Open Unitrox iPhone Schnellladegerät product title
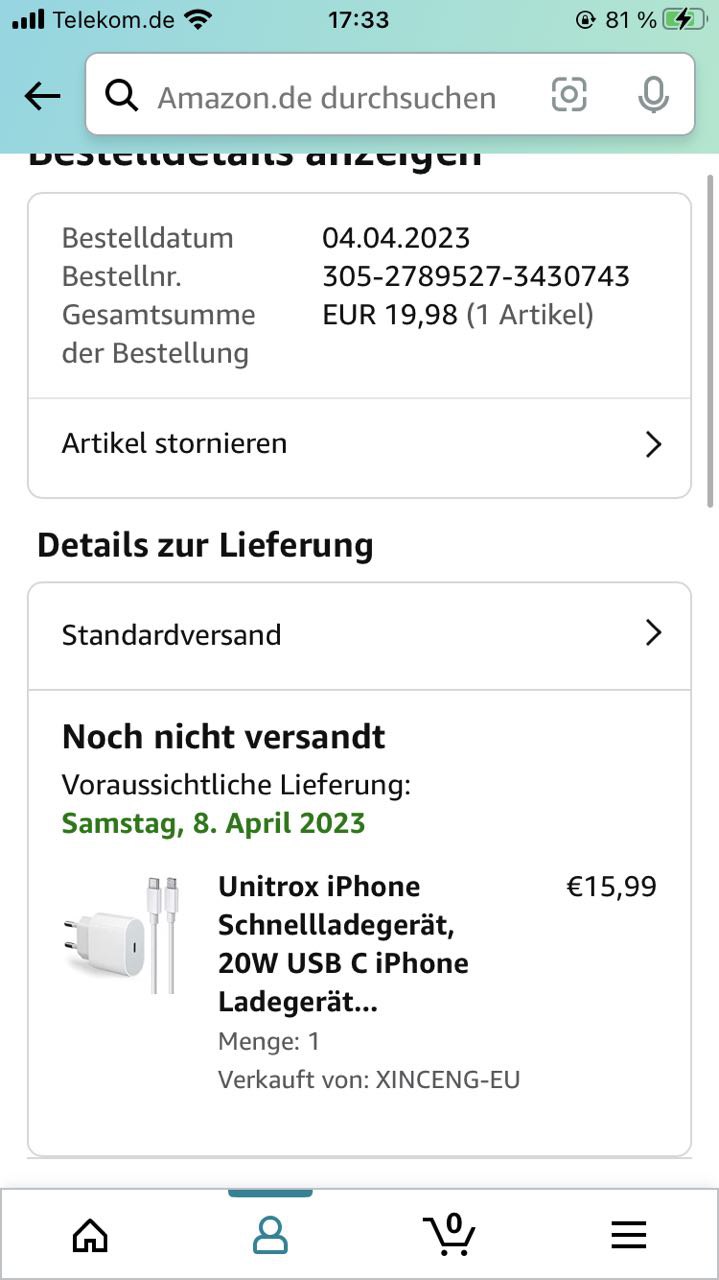This screenshot has width=719, height=1280. 343,944
